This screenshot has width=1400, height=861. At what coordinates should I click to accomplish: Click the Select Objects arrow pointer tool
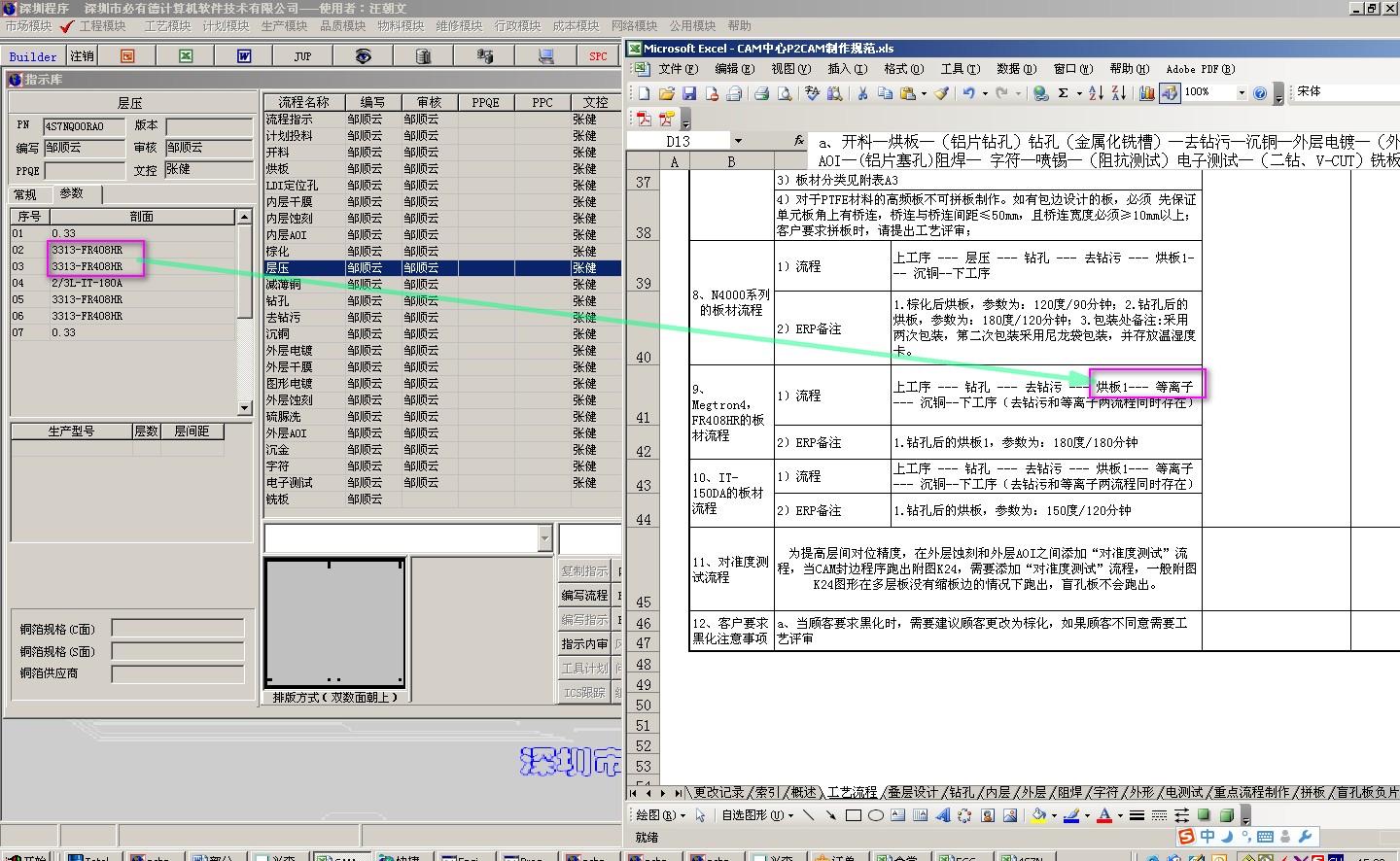[x=700, y=815]
